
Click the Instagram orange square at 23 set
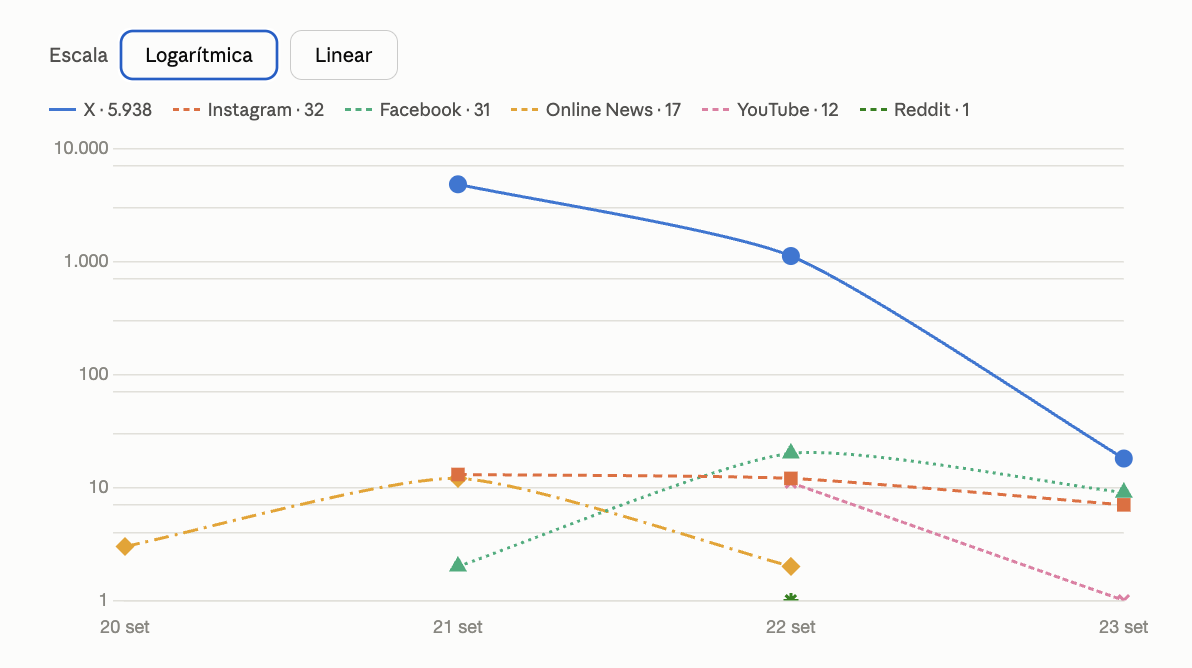point(1124,505)
